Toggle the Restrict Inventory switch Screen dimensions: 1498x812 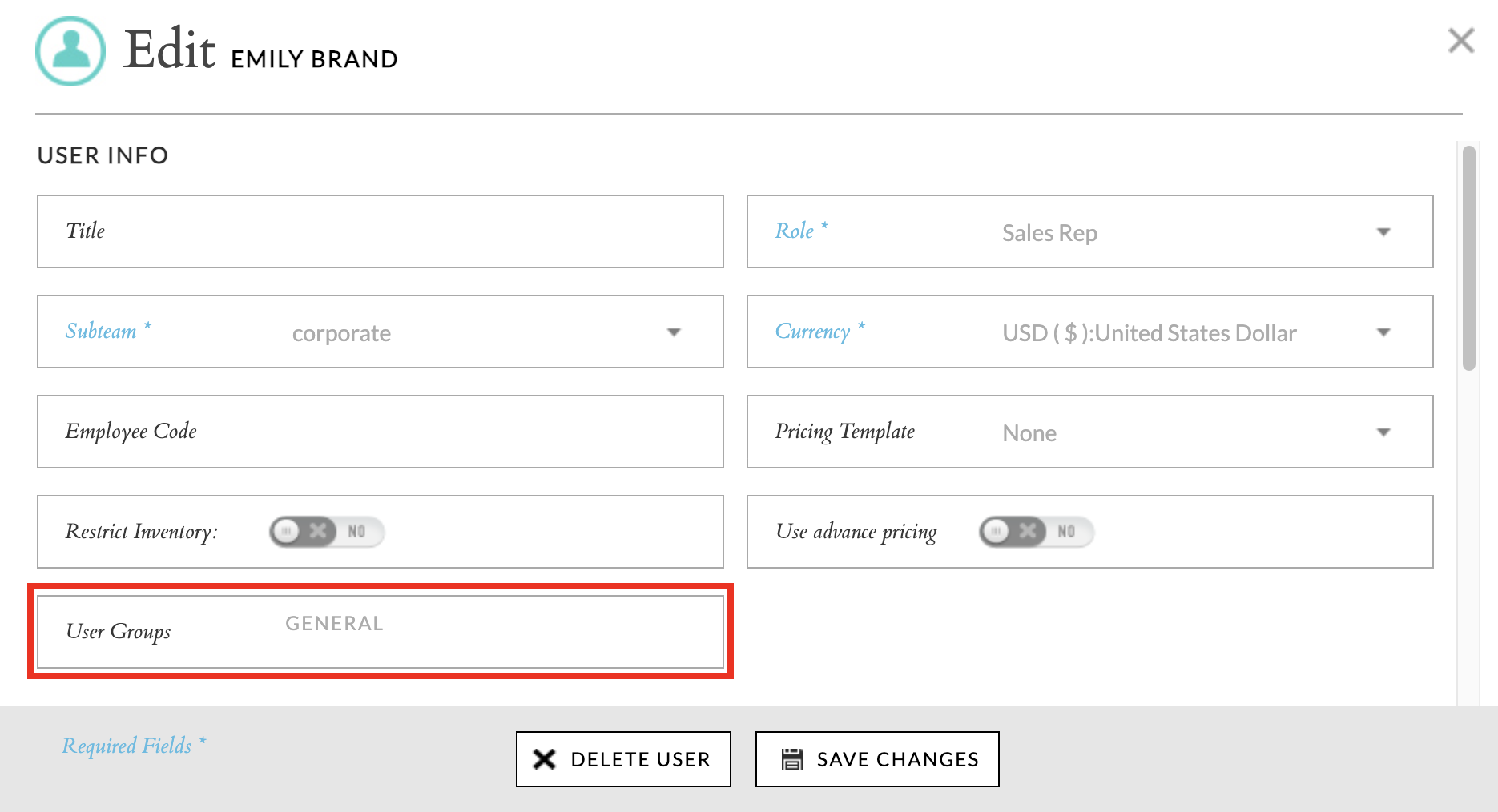click(327, 532)
